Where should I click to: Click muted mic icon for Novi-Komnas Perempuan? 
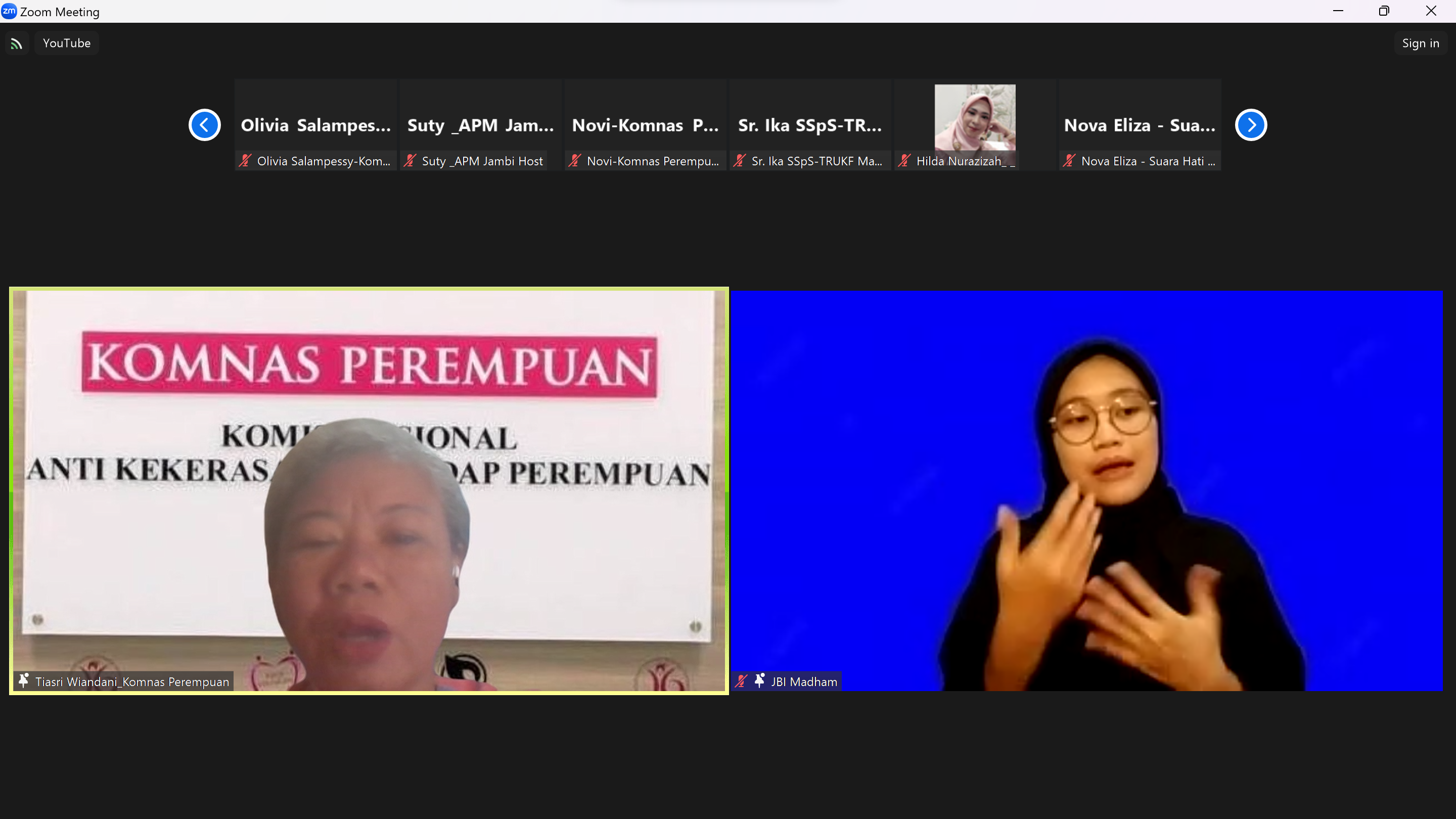coord(575,161)
